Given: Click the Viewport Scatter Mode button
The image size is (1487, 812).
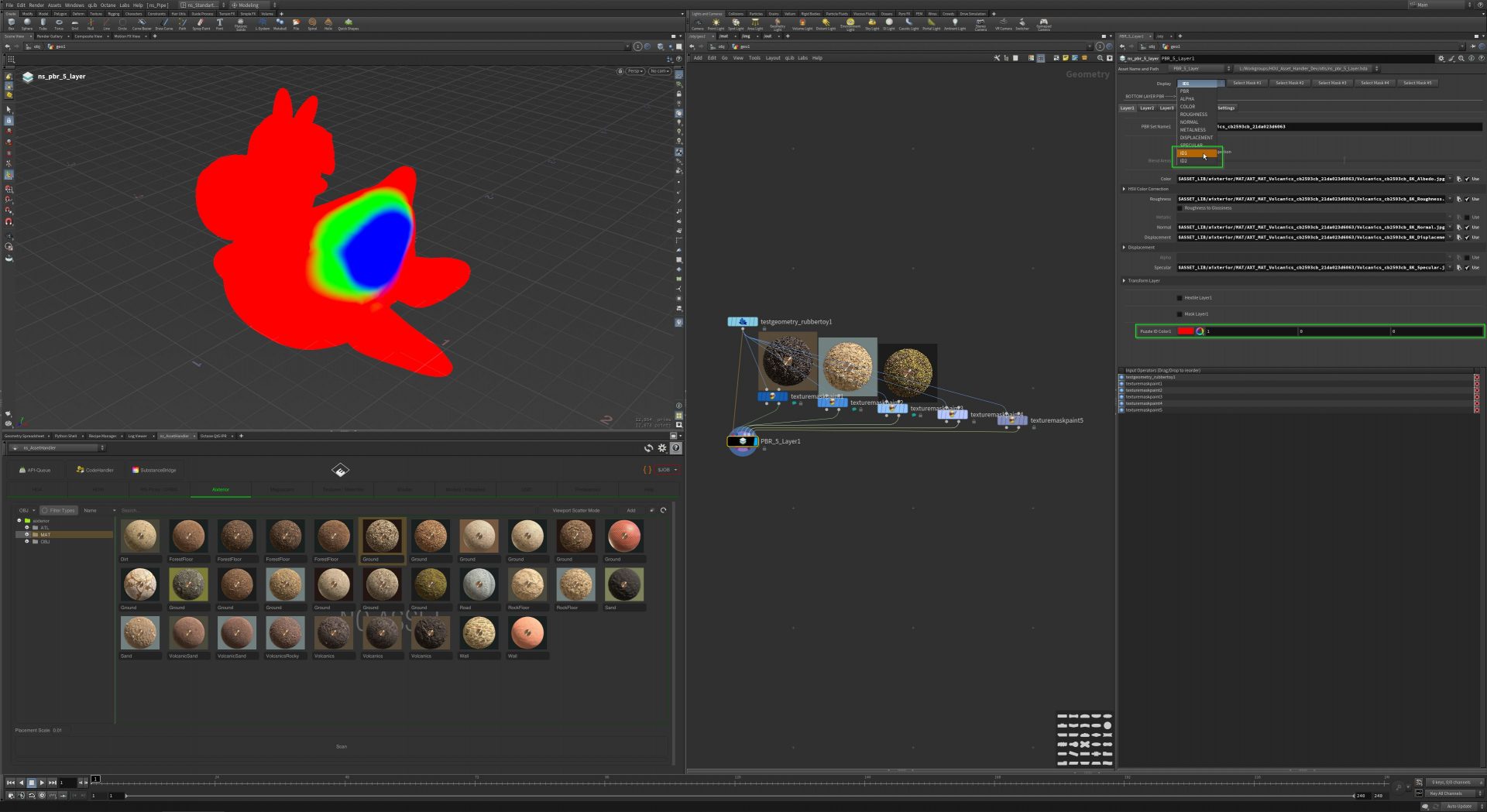Looking at the screenshot, I should click(x=575, y=511).
